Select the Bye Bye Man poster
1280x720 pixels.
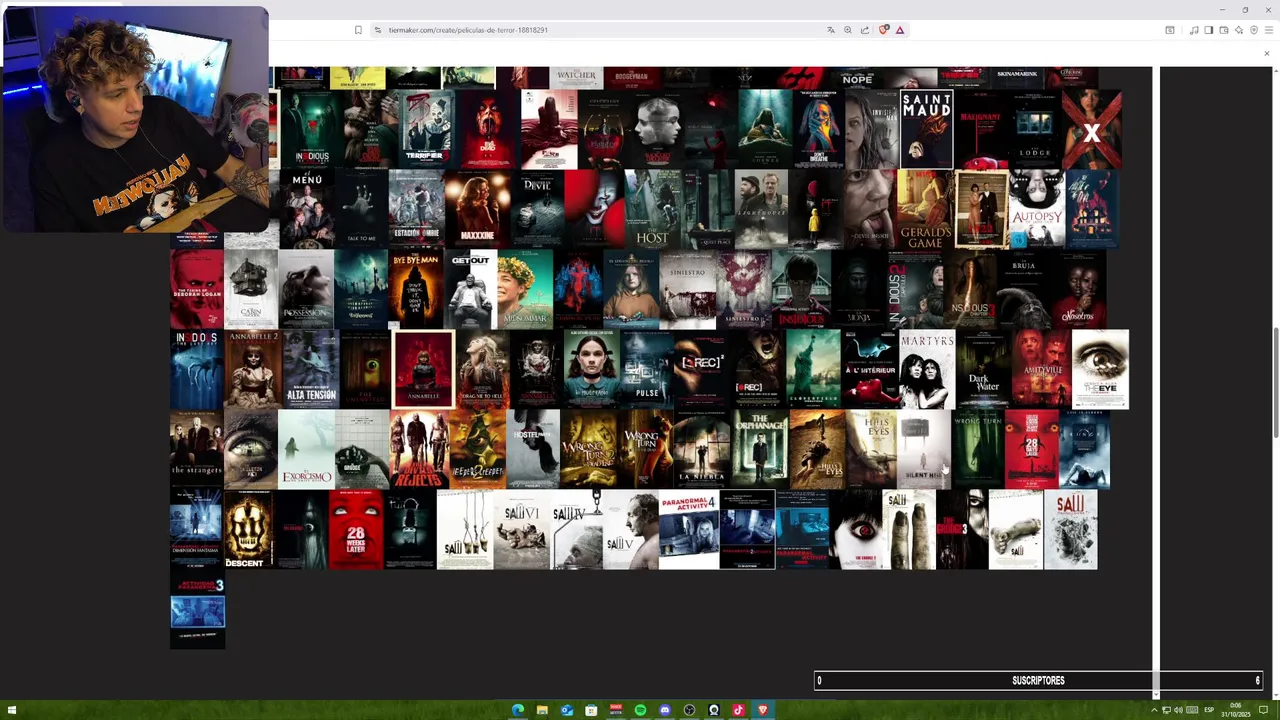pyautogui.click(x=415, y=289)
